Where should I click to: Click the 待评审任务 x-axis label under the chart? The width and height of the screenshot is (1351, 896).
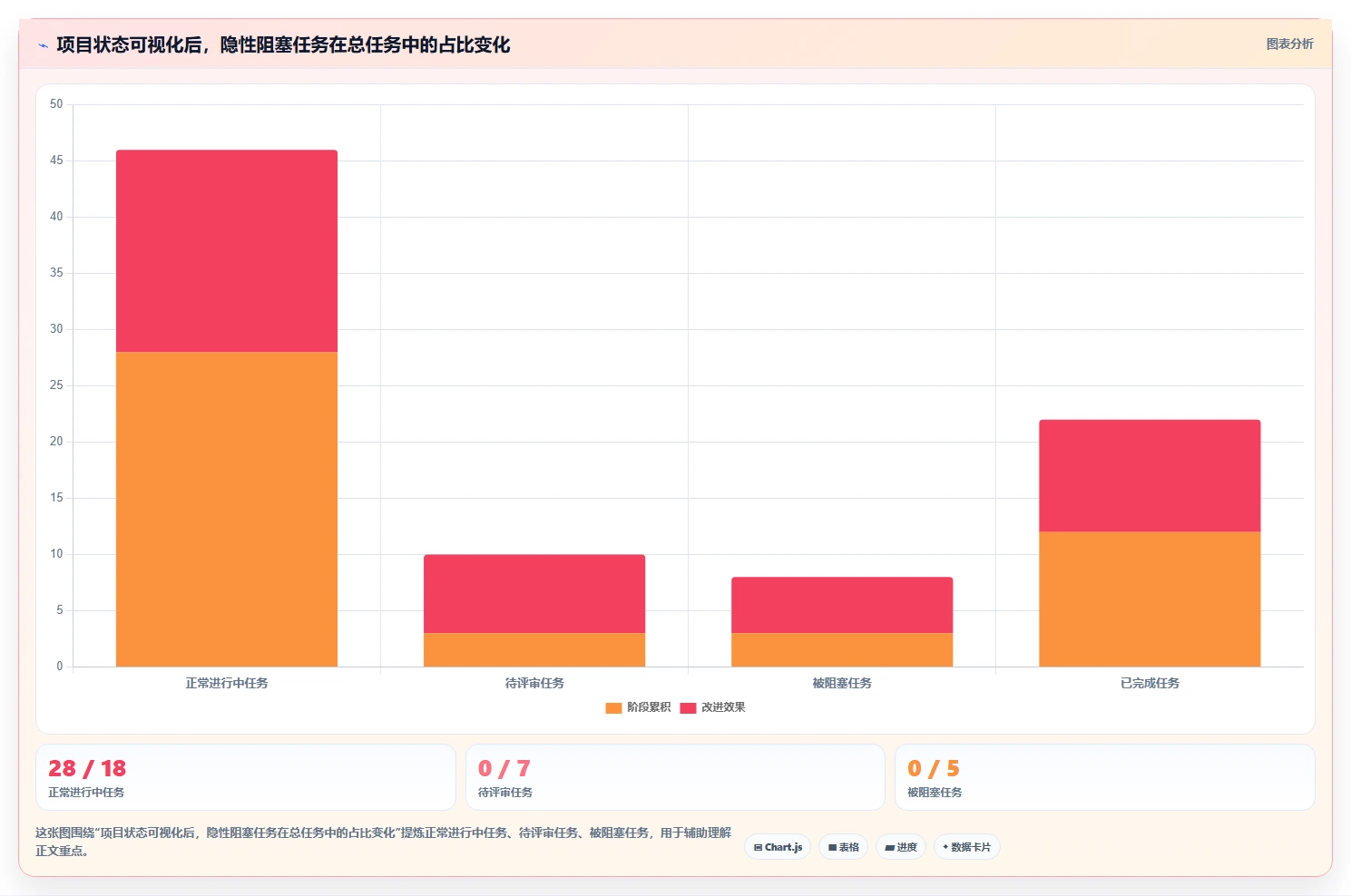[534, 683]
